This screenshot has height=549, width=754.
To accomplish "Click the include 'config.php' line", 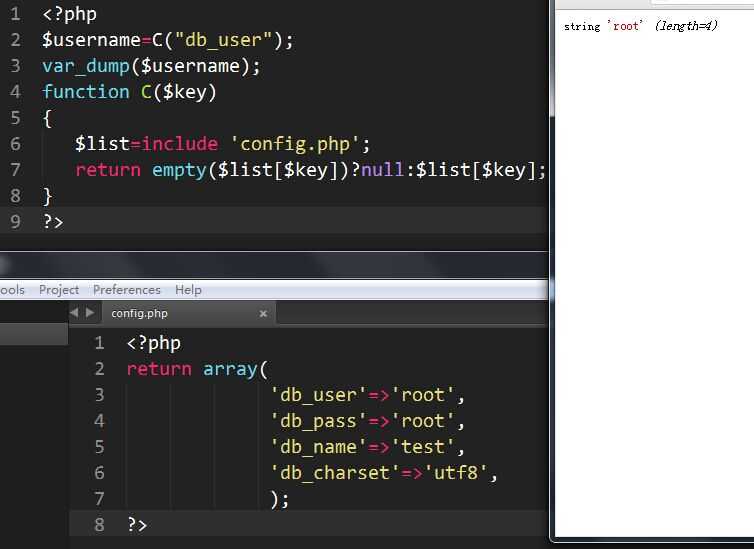I will (222, 144).
